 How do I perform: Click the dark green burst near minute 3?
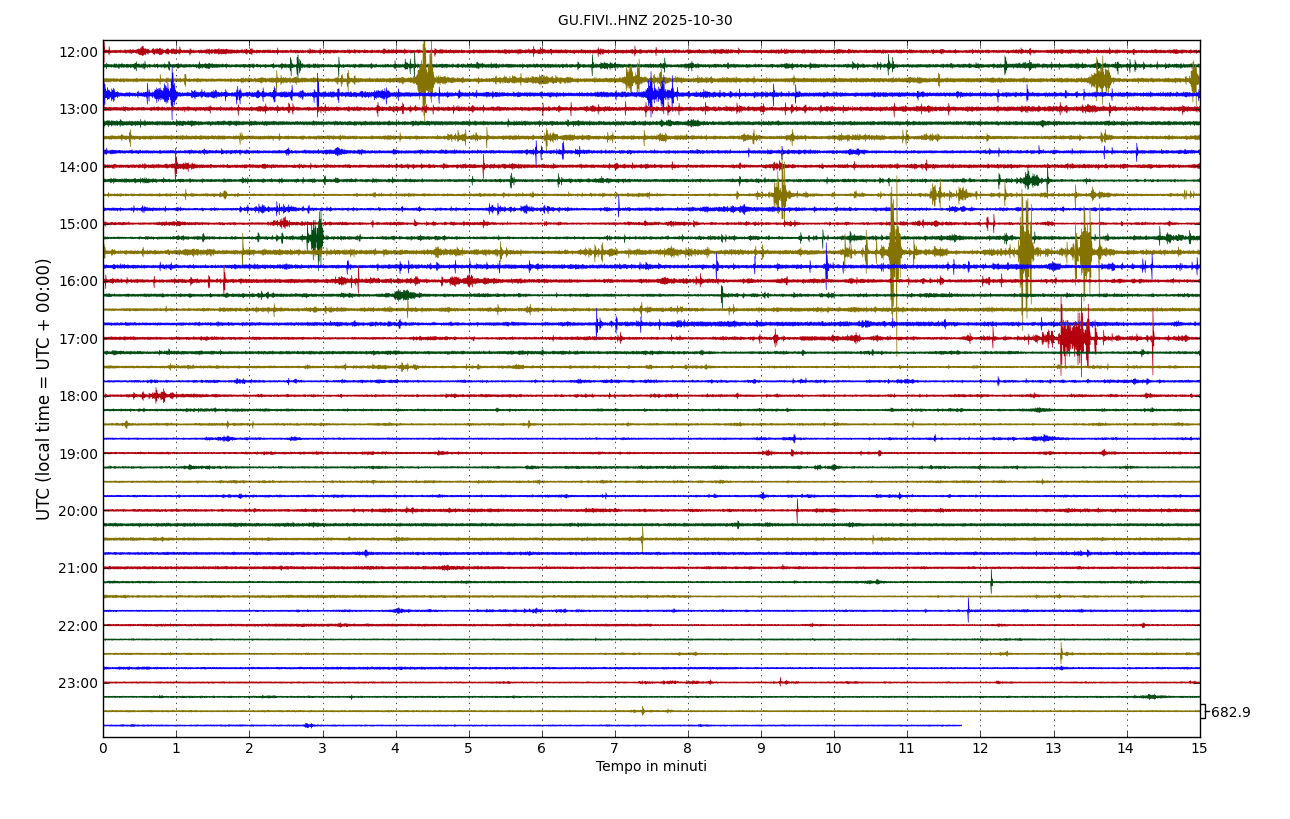pos(316,238)
